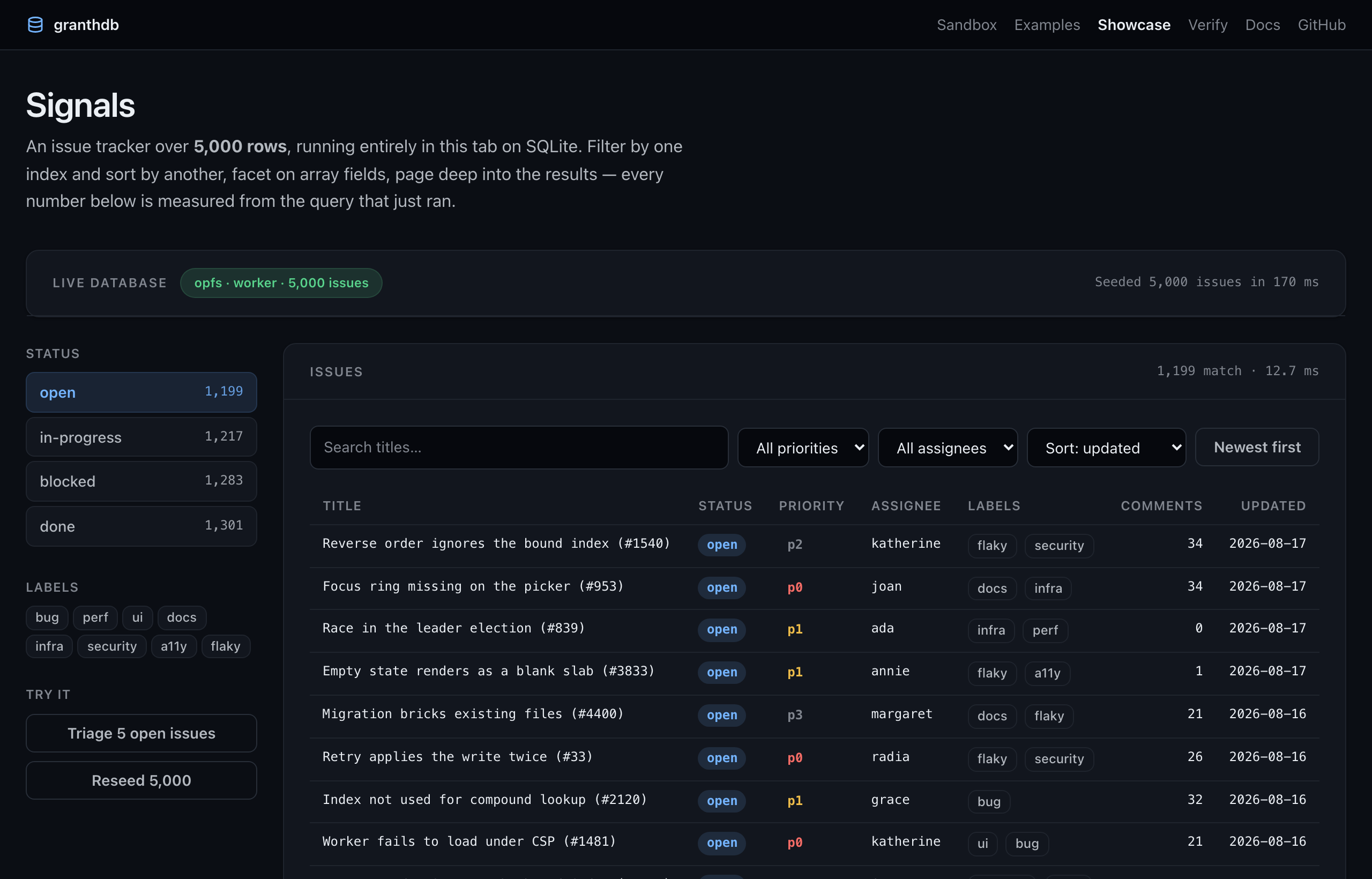Click assignee 'ada' in the issues table
This screenshot has height=879, width=1372.
coord(882,628)
